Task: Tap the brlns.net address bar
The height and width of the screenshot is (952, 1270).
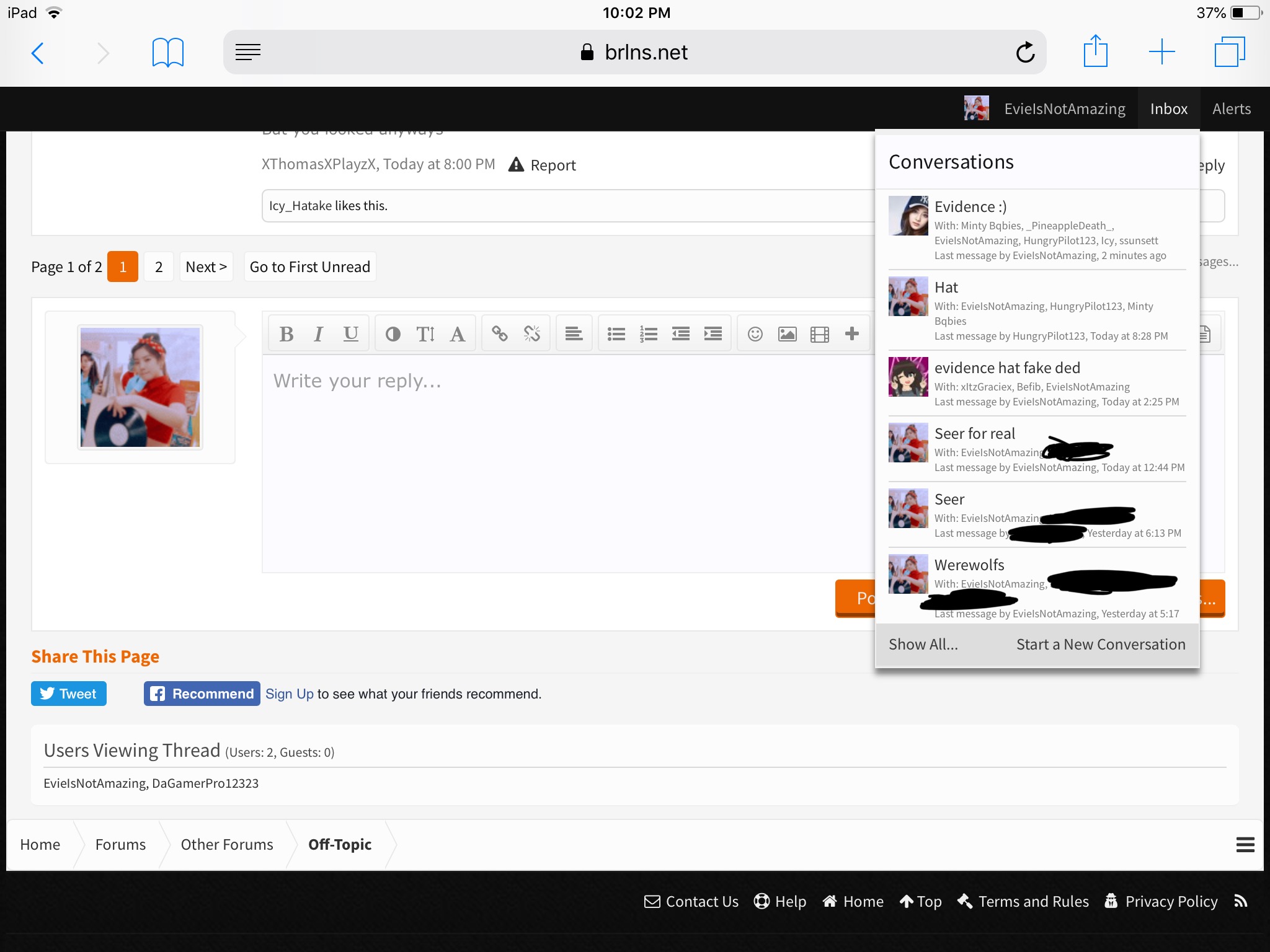Action: pos(634,52)
